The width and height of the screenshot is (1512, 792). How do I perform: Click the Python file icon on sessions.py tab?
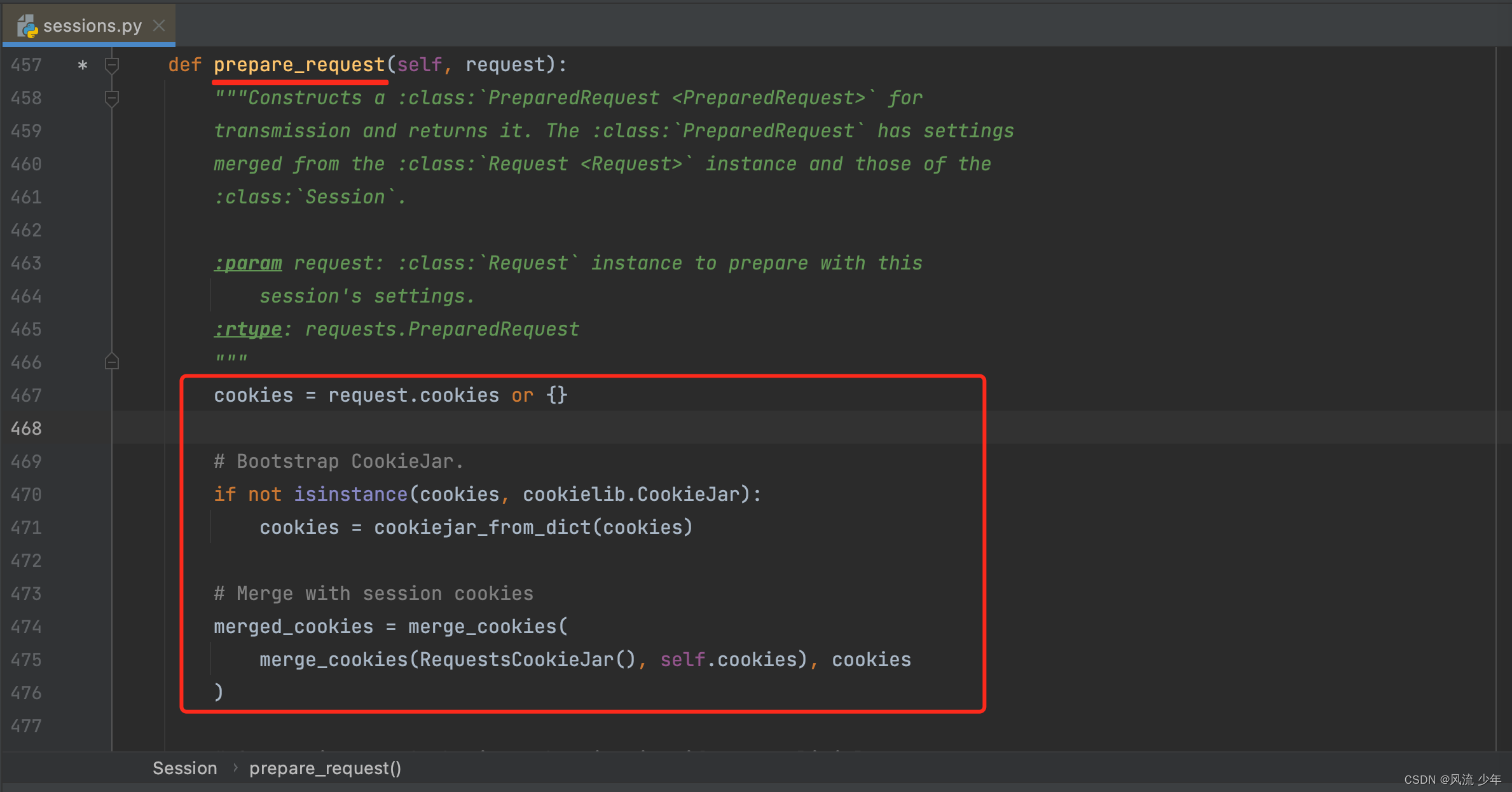point(27,26)
